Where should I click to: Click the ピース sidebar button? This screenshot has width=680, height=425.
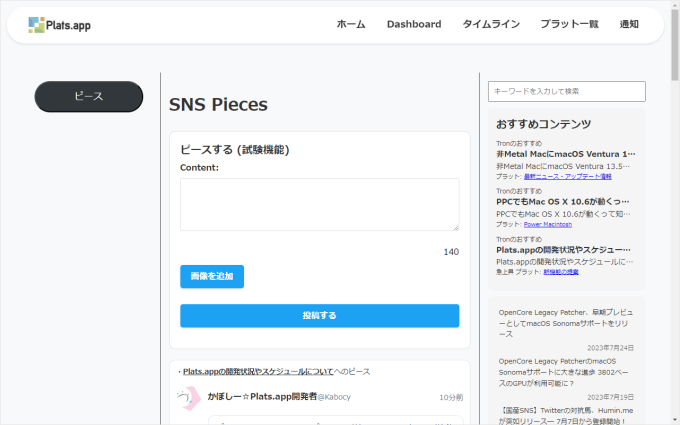point(89,96)
